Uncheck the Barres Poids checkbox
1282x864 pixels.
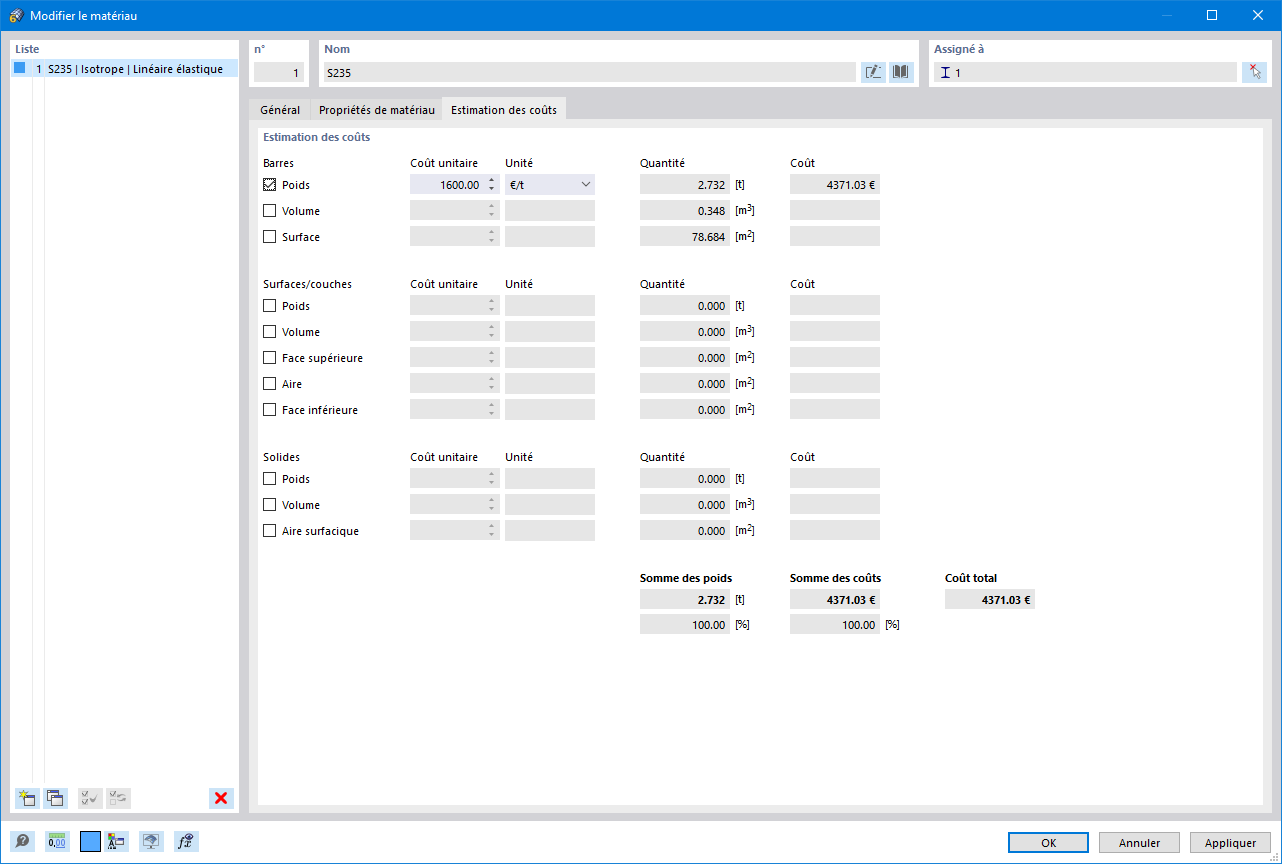pyautogui.click(x=270, y=185)
